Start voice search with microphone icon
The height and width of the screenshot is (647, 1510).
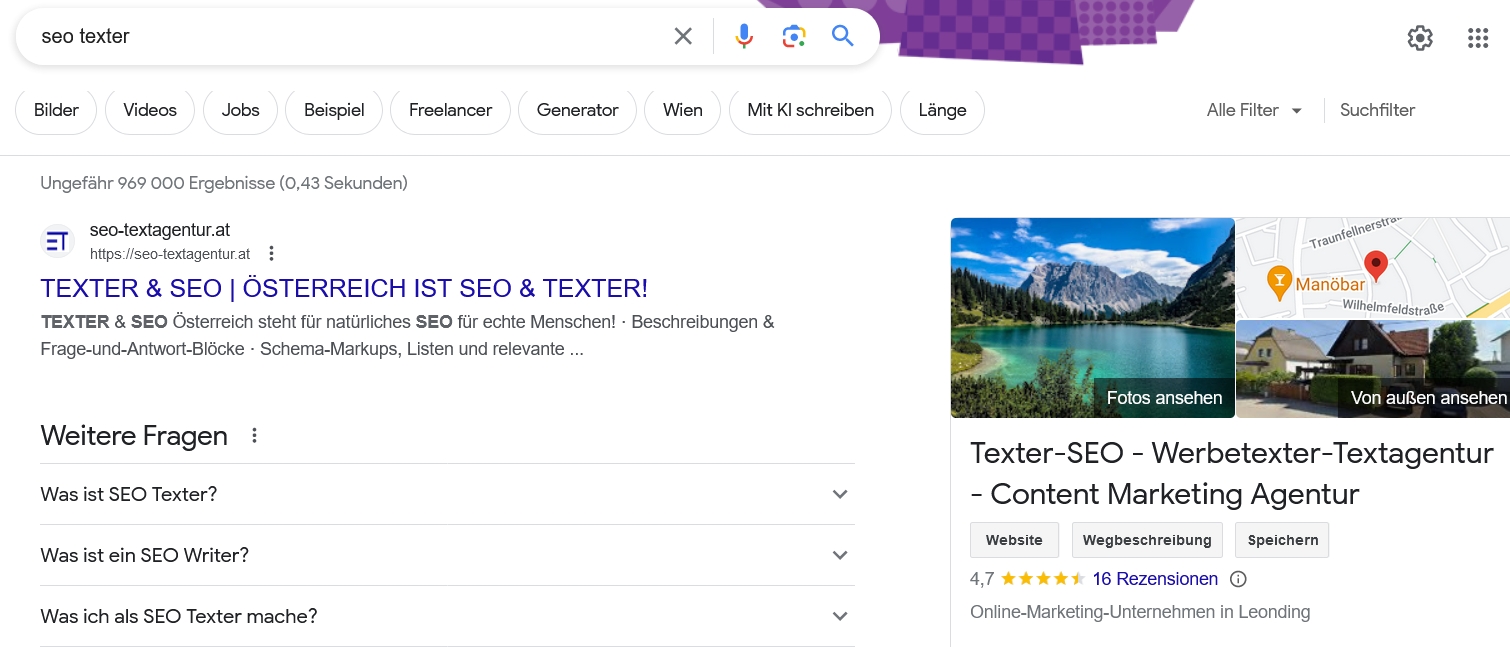coord(744,37)
